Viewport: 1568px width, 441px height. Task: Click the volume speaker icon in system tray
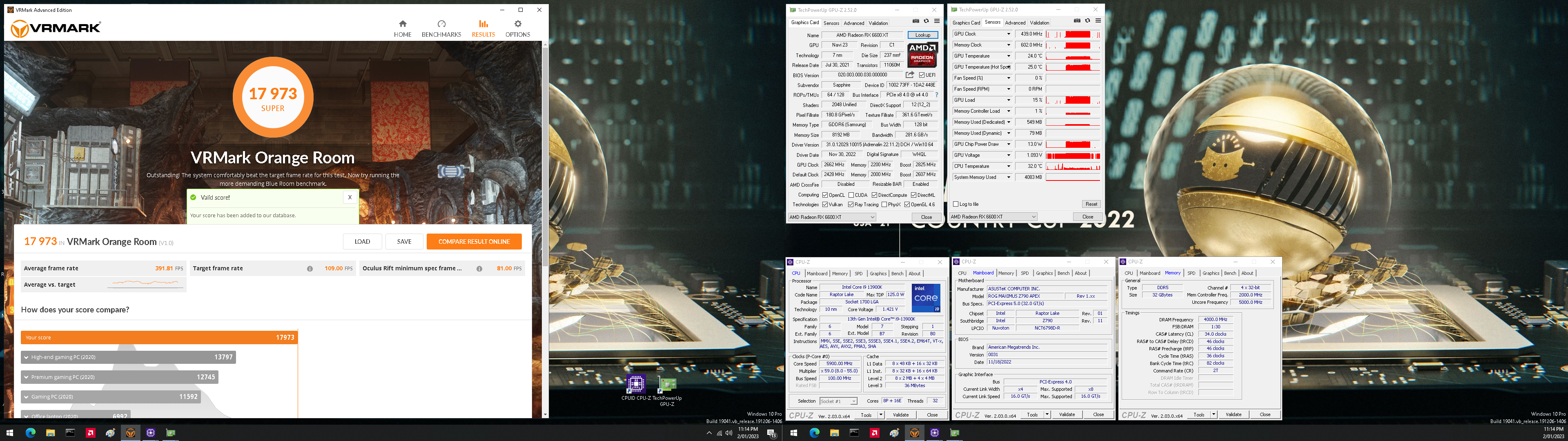click(728, 433)
